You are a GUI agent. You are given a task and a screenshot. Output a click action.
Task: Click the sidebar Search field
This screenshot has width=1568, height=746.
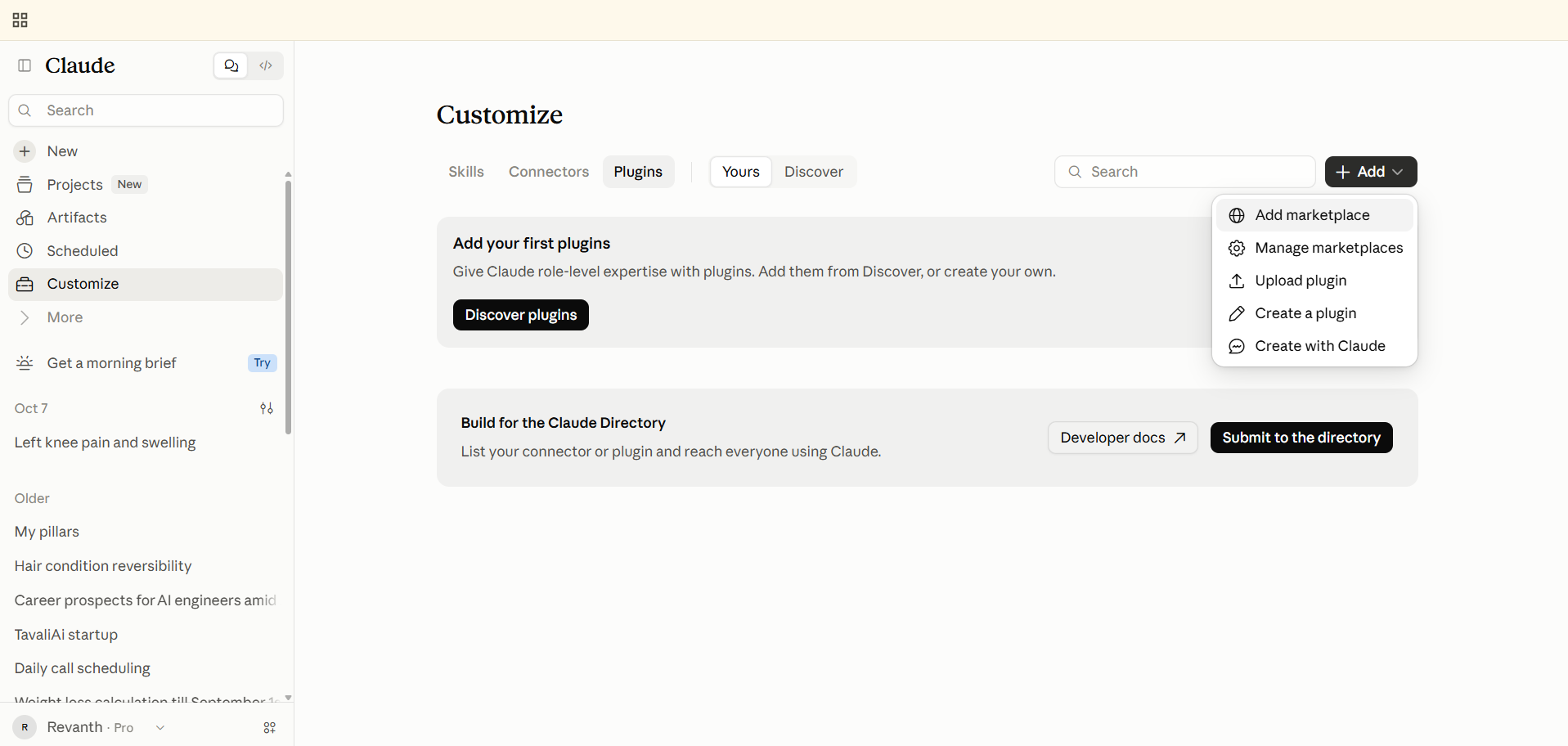(146, 110)
